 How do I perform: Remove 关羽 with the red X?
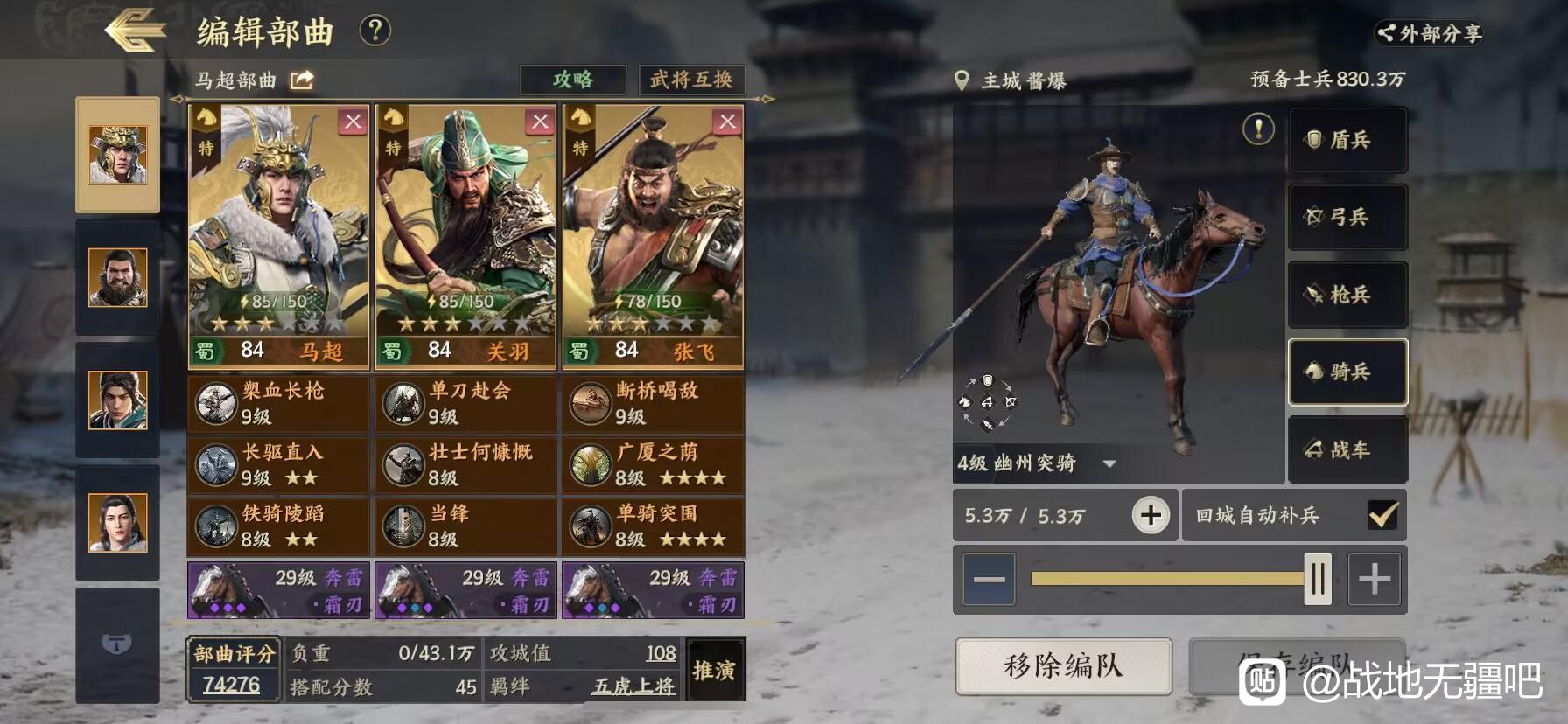pyautogui.click(x=540, y=122)
